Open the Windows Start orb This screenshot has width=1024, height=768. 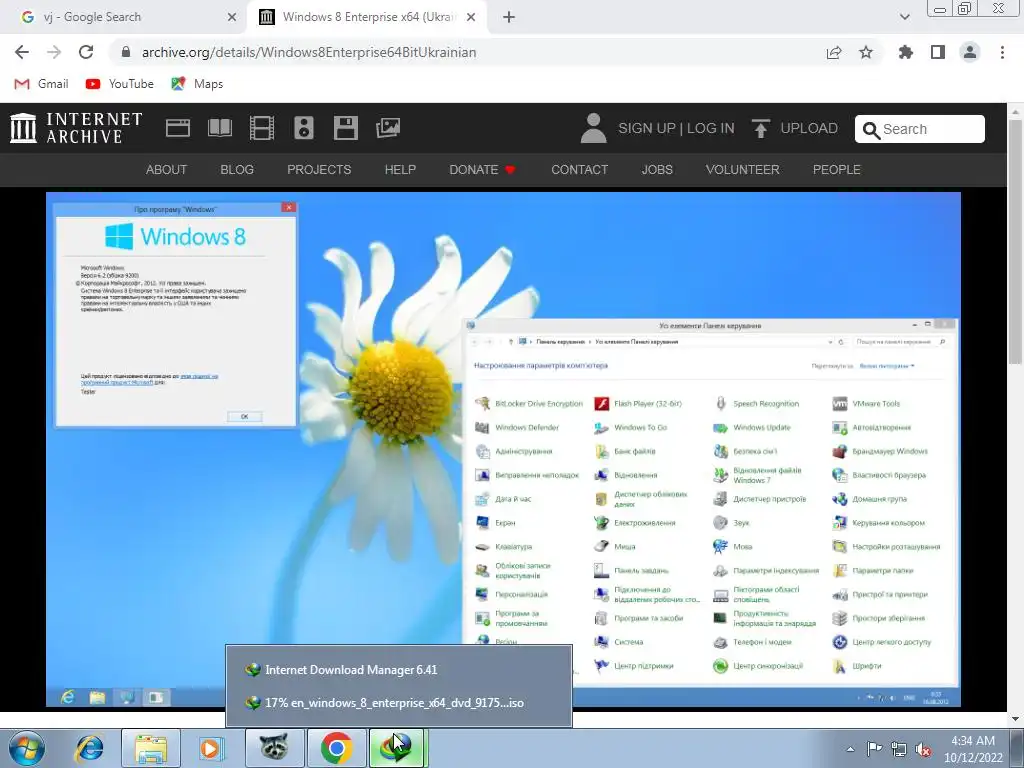click(26, 748)
